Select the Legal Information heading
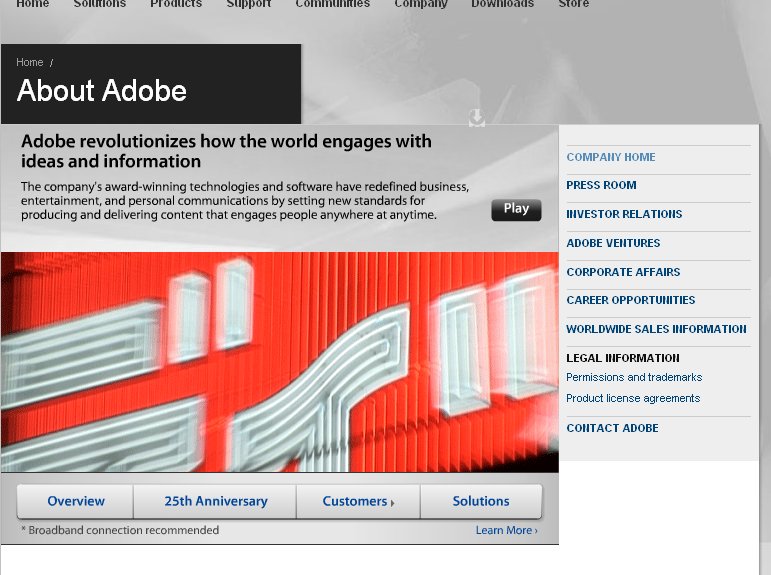The image size is (771, 575). click(623, 358)
